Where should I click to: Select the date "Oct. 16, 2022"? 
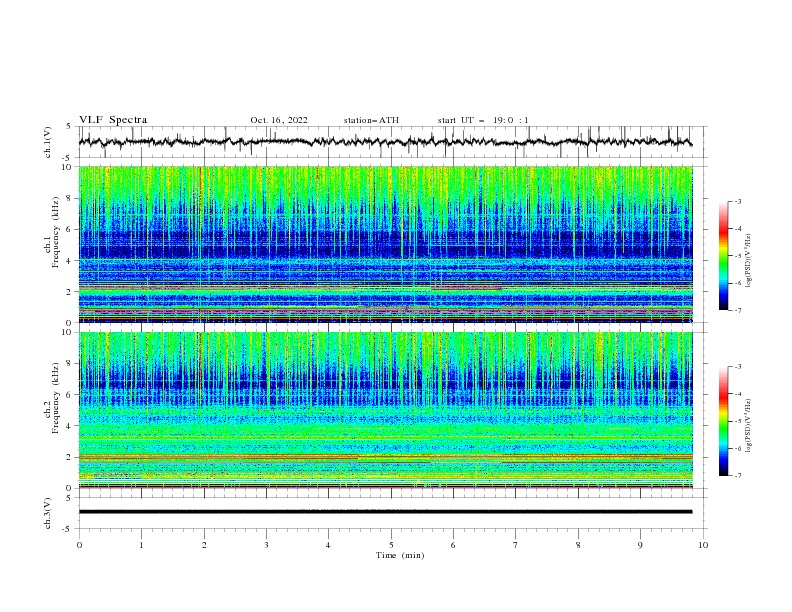coord(279,120)
